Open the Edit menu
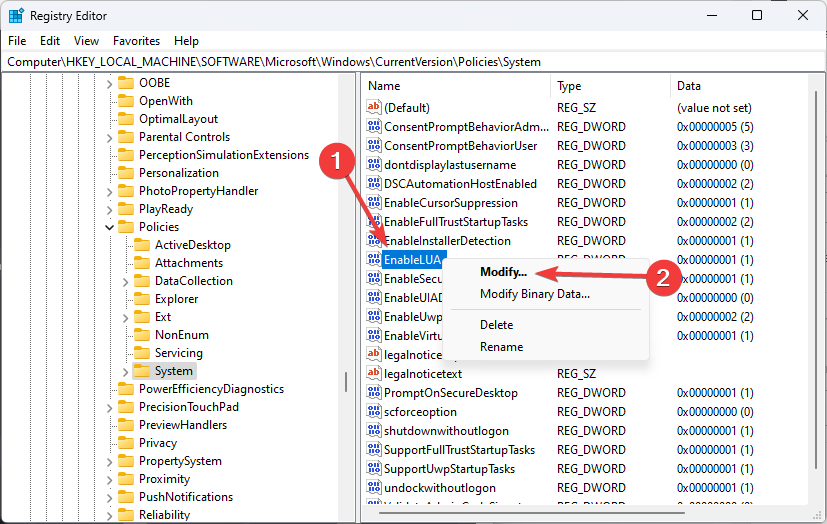This screenshot has width=827, height=524. point(50,41)
